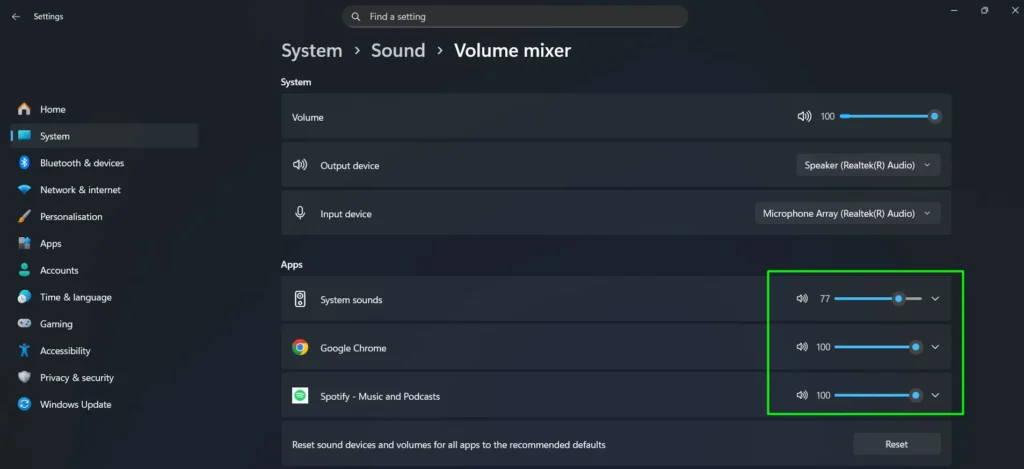The width and height of the screenshot is (1024, 469).
Task: Click the system Volume slider
Action: pyautogui.click(x=890, y=116)
